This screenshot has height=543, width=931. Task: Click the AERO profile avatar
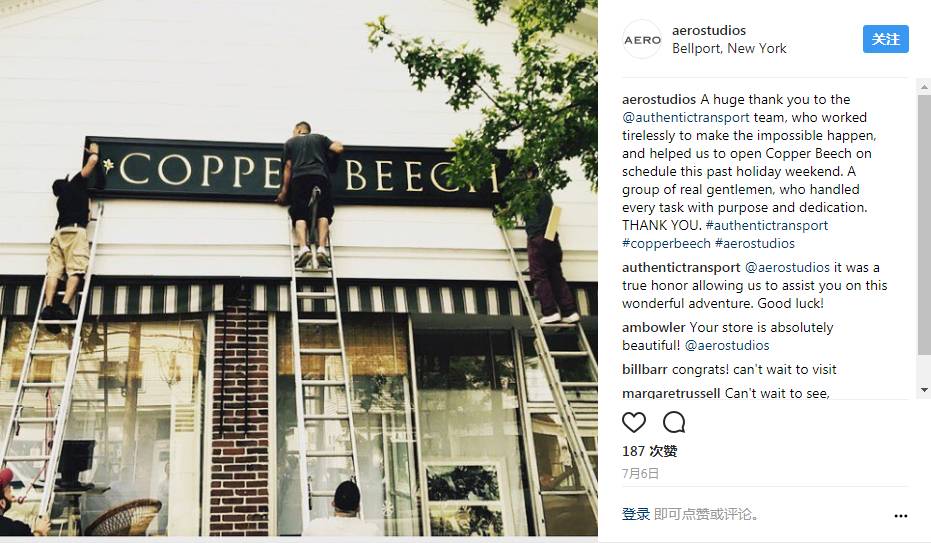point(642,39)
